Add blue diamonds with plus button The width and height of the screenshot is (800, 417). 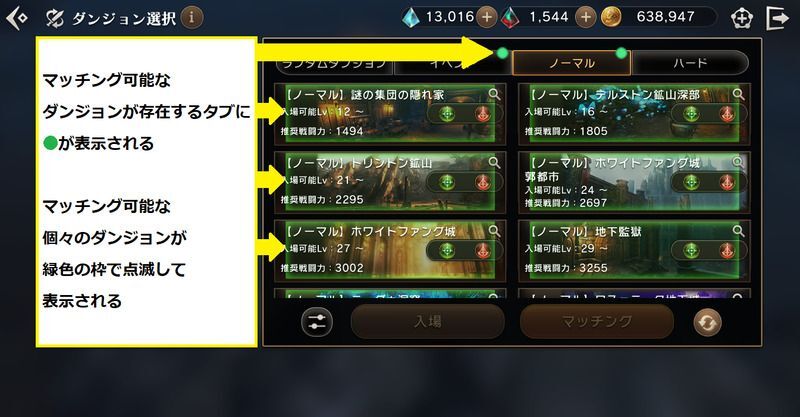[x=487, y=17]
